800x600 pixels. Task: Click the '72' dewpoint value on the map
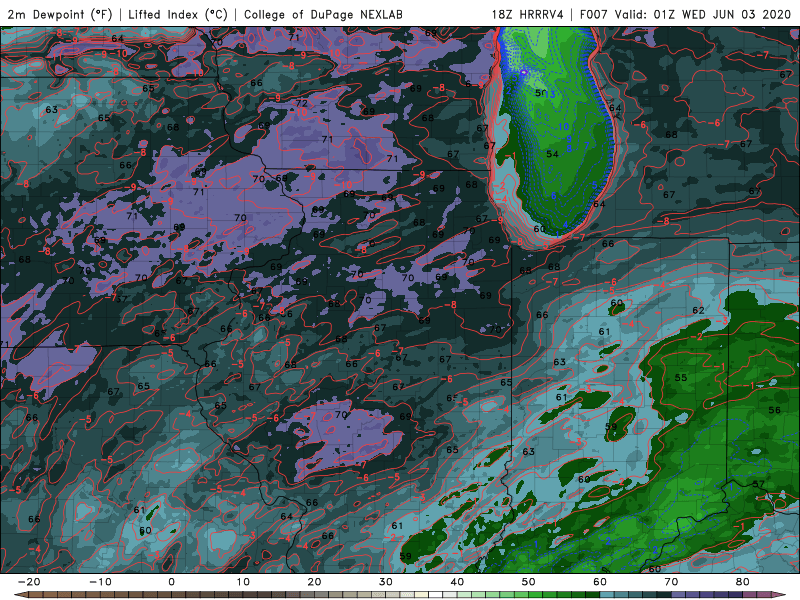coord(302,104)
